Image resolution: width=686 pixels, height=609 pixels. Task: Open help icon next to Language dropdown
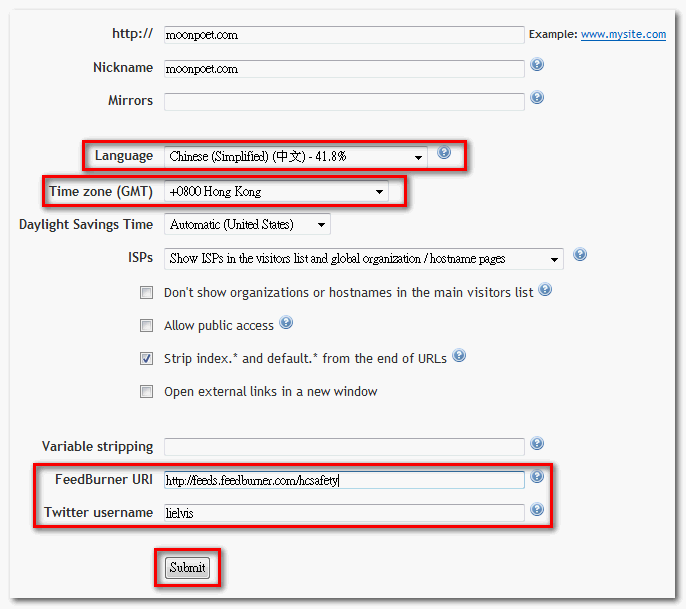pyautogui.click(x=444, y=153)
